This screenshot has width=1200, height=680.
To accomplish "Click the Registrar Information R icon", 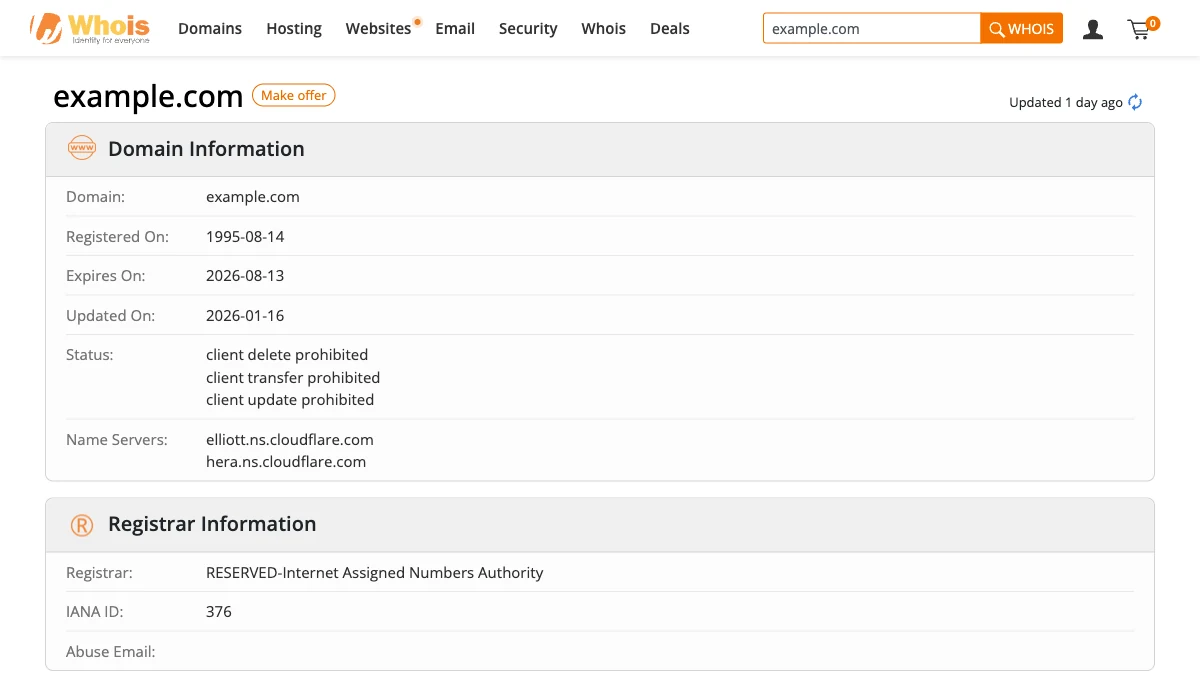I will click(81, 525).
